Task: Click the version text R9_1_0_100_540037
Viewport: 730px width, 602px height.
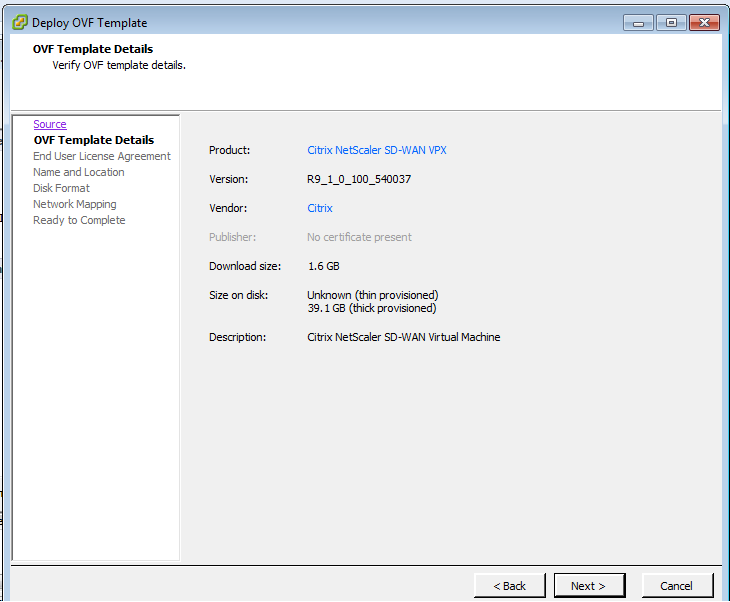Action: tap(359, 179)
